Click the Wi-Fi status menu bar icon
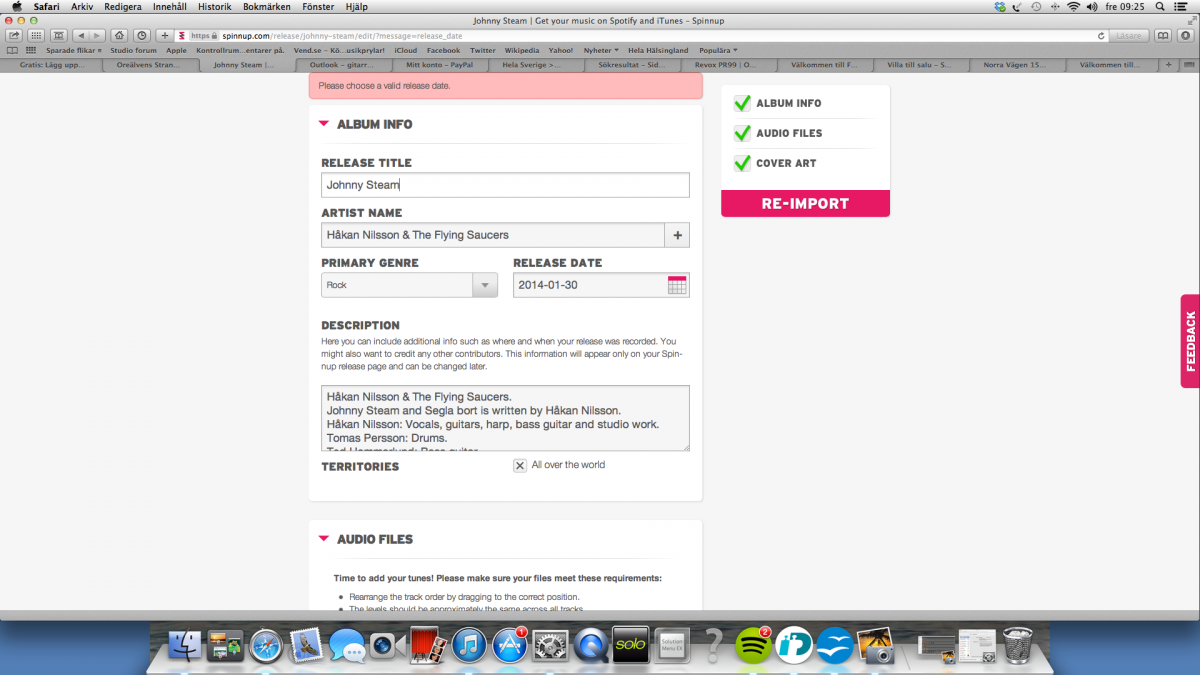 1073,6
